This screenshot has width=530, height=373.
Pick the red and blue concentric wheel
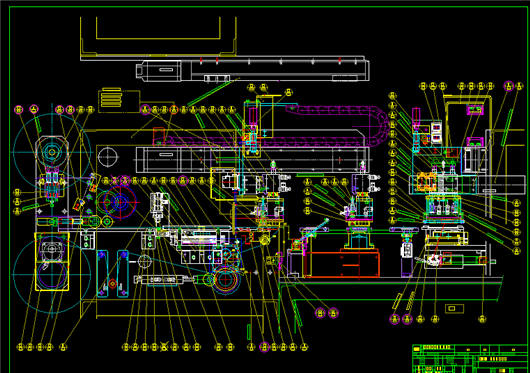(120, 202)
